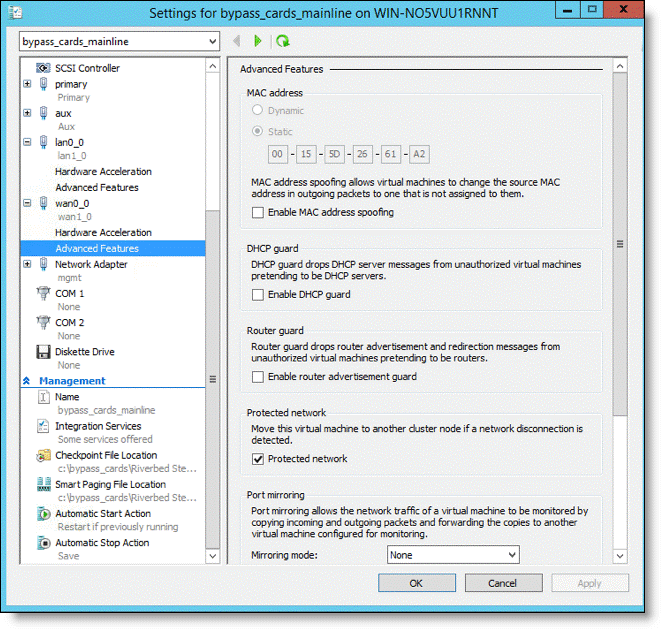Screen dimensions: 661x629
Task: Open the bypass_cards_mainline VM selector dropdown
Action: [119, 42]
